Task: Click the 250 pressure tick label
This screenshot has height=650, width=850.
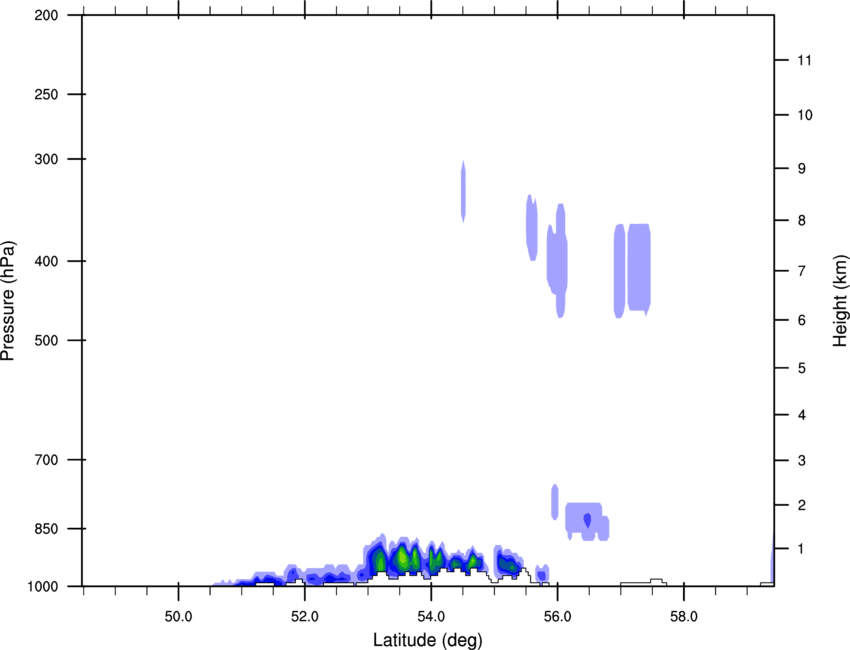Action: click(46, 94)
